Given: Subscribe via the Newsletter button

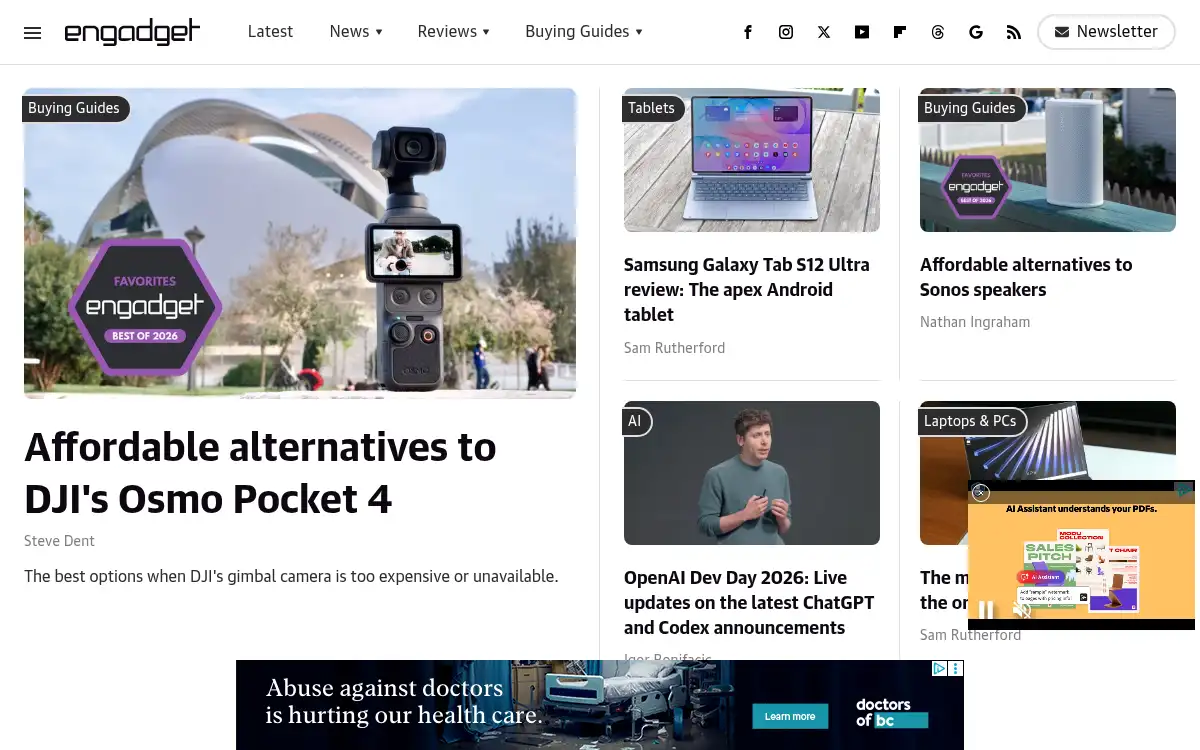Looking at the screenshot, I should (x=1106, y=32).
